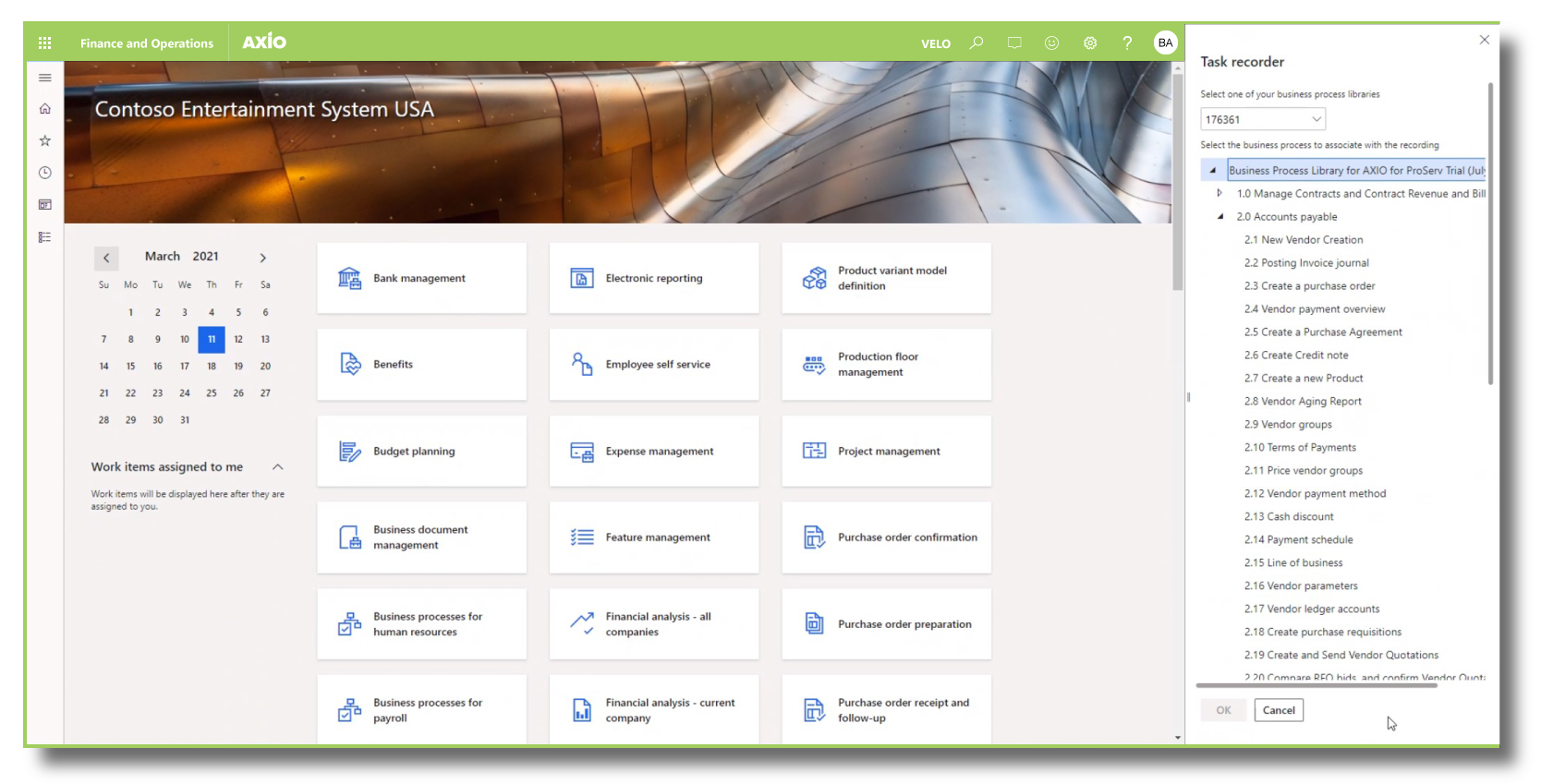This screenshot has width=1541, height=784.
Task: Click the Project management tile icon
Action: click(814, 451)
